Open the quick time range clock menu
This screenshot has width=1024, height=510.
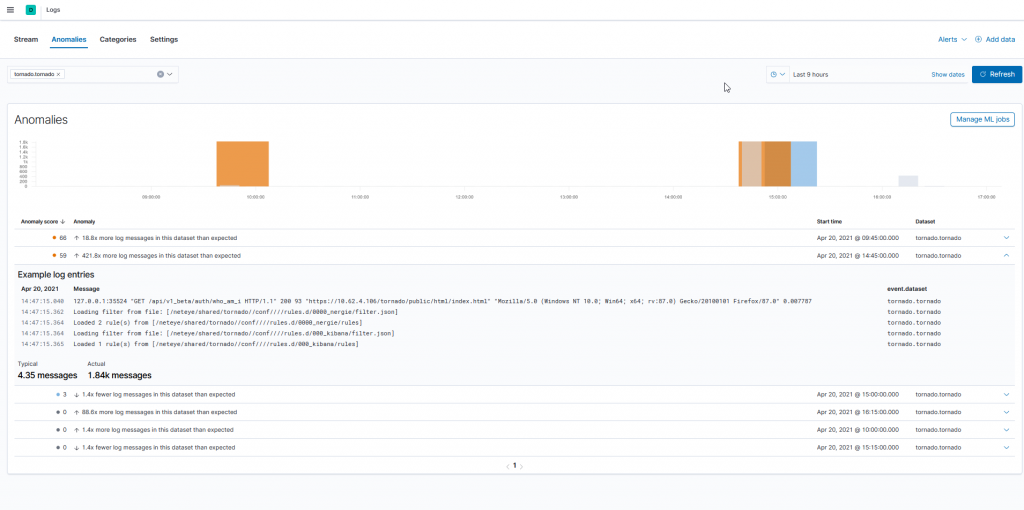pos(777,74)
